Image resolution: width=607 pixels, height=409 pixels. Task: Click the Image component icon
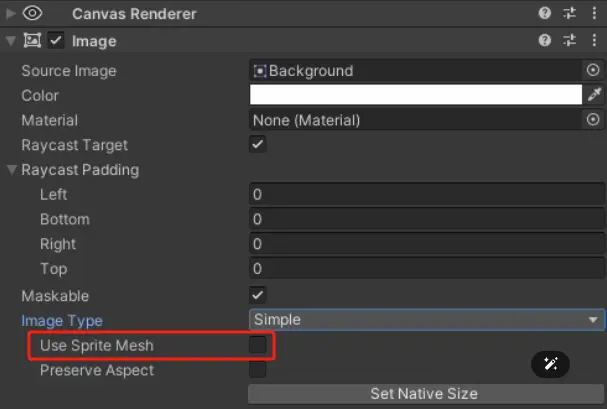(32, 40)
